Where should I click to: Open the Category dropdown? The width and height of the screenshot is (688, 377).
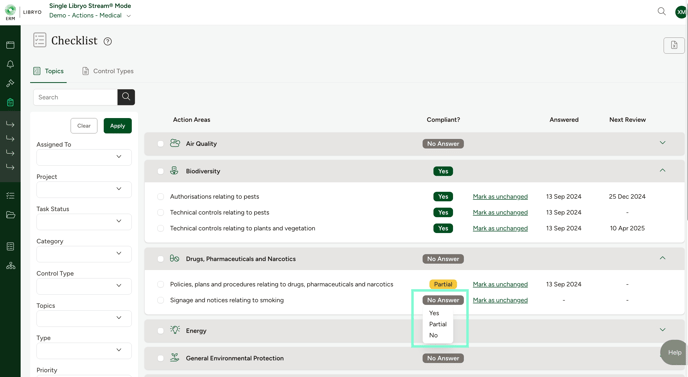84,253
